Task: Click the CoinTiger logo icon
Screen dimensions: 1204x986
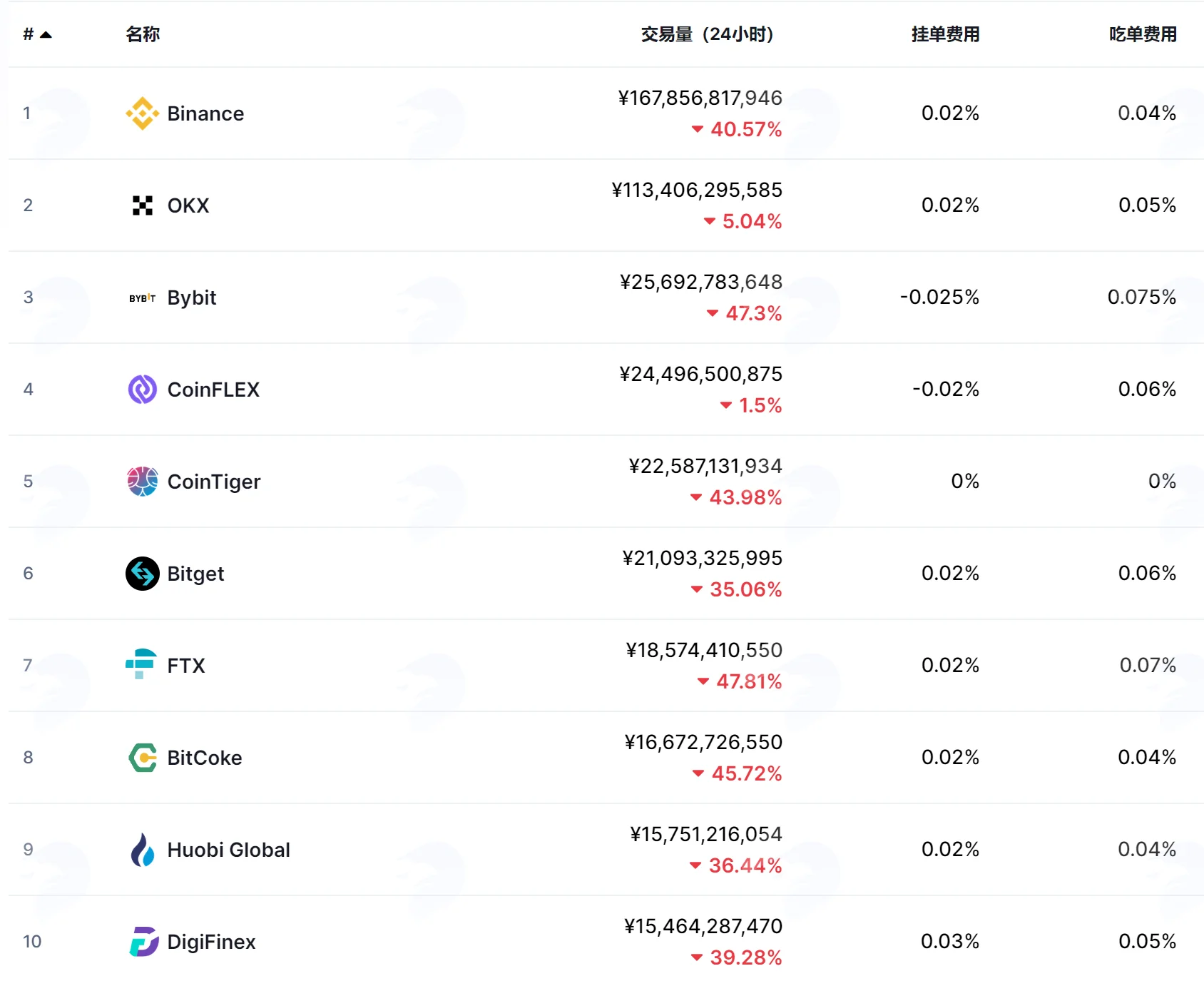Action: [143, 482]
